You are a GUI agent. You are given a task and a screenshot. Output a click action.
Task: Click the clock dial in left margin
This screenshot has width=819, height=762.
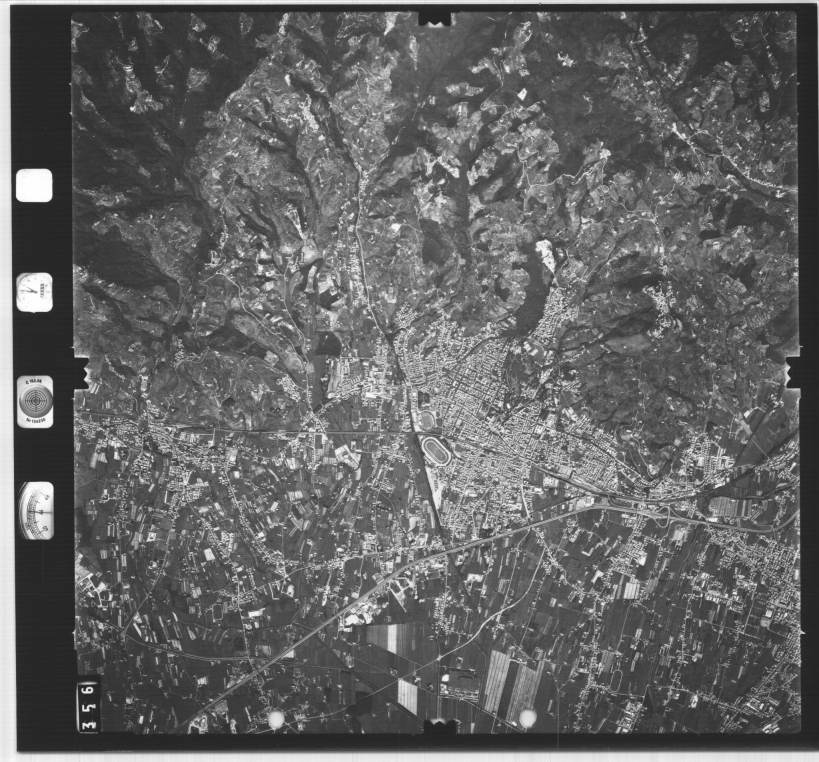tap(34, 292)
